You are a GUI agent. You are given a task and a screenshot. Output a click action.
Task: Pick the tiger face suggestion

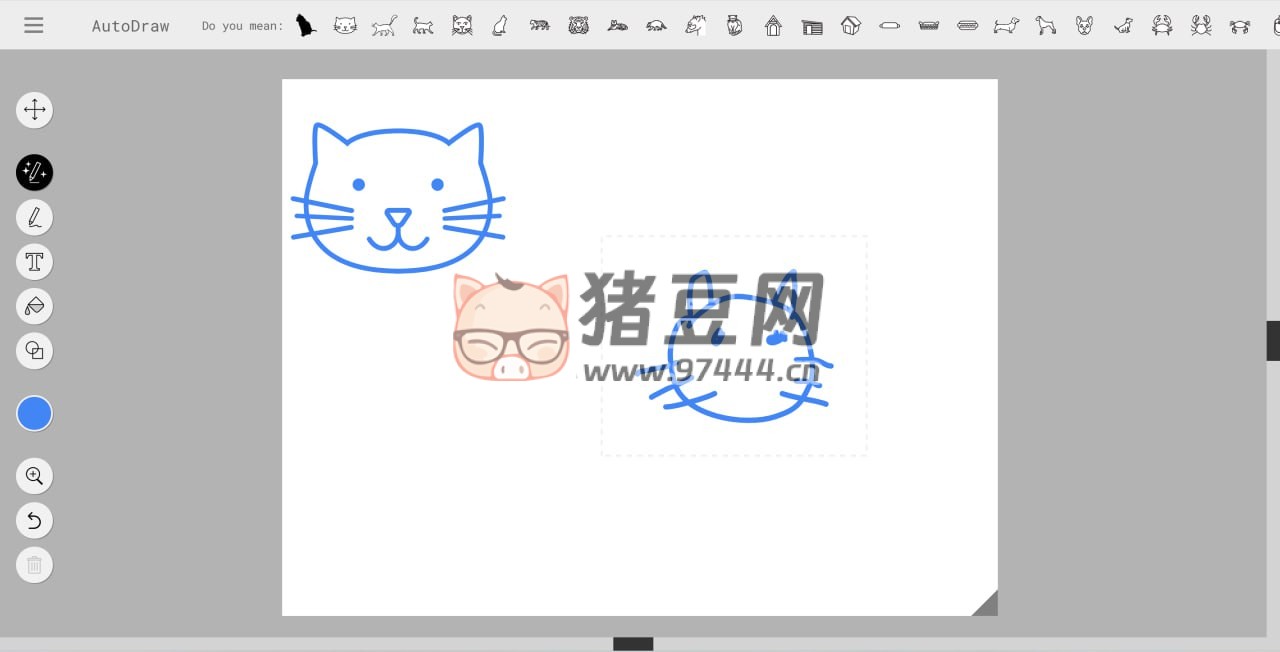579,25
